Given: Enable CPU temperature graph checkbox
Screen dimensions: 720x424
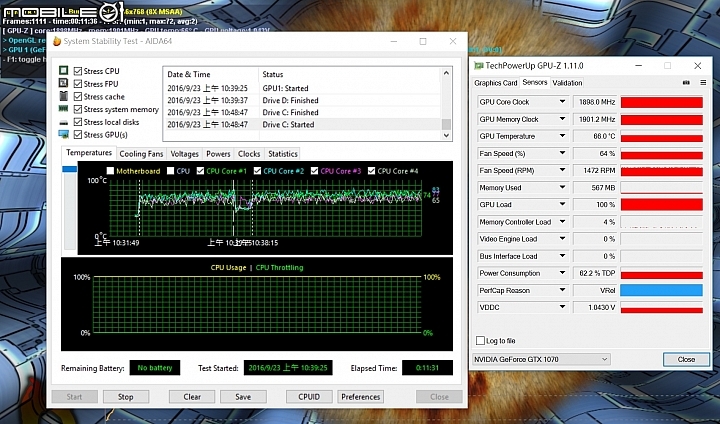Looking at the screenshot, I should [170, 171].
